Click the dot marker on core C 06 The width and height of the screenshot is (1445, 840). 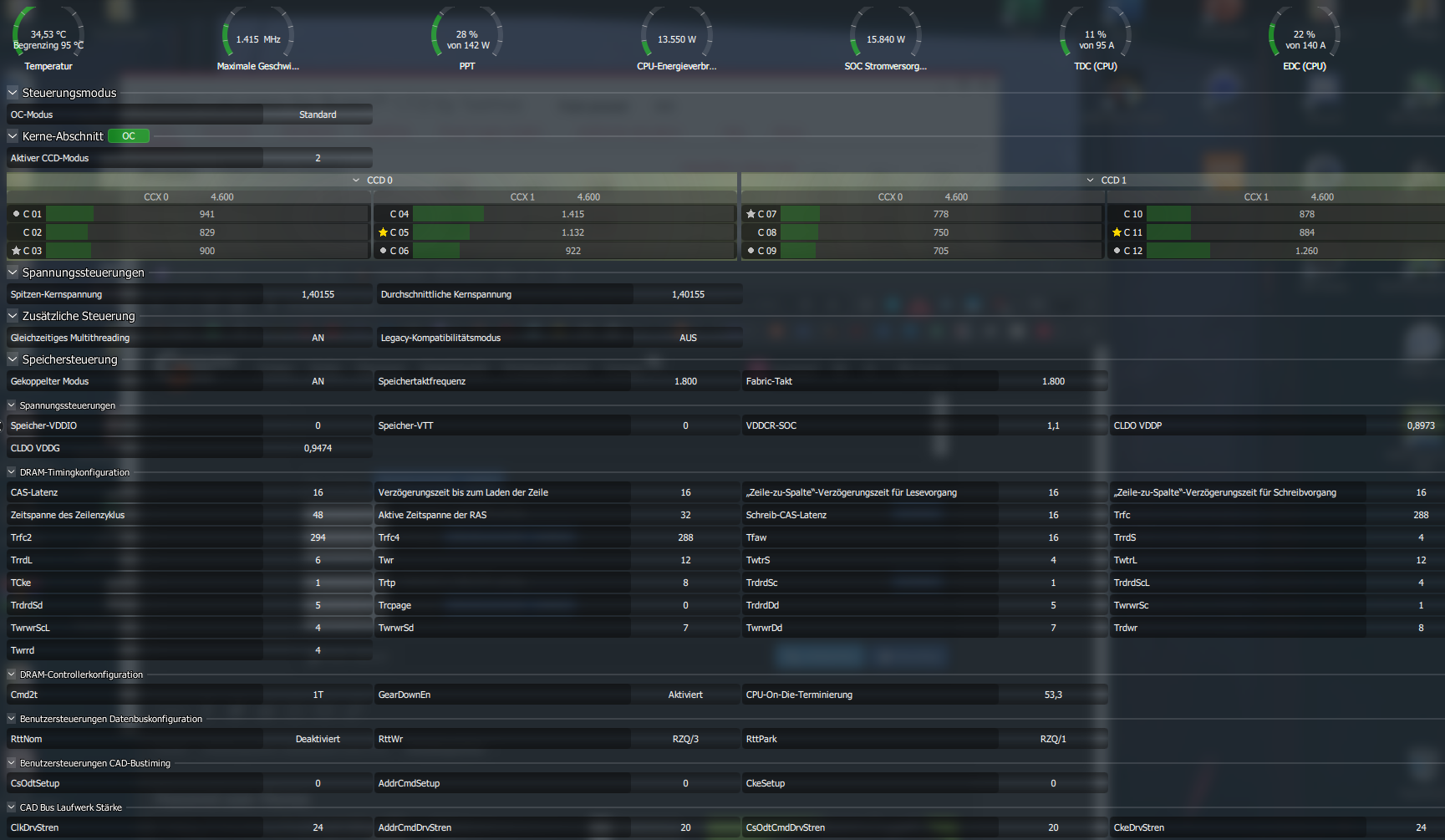point(383,251)
